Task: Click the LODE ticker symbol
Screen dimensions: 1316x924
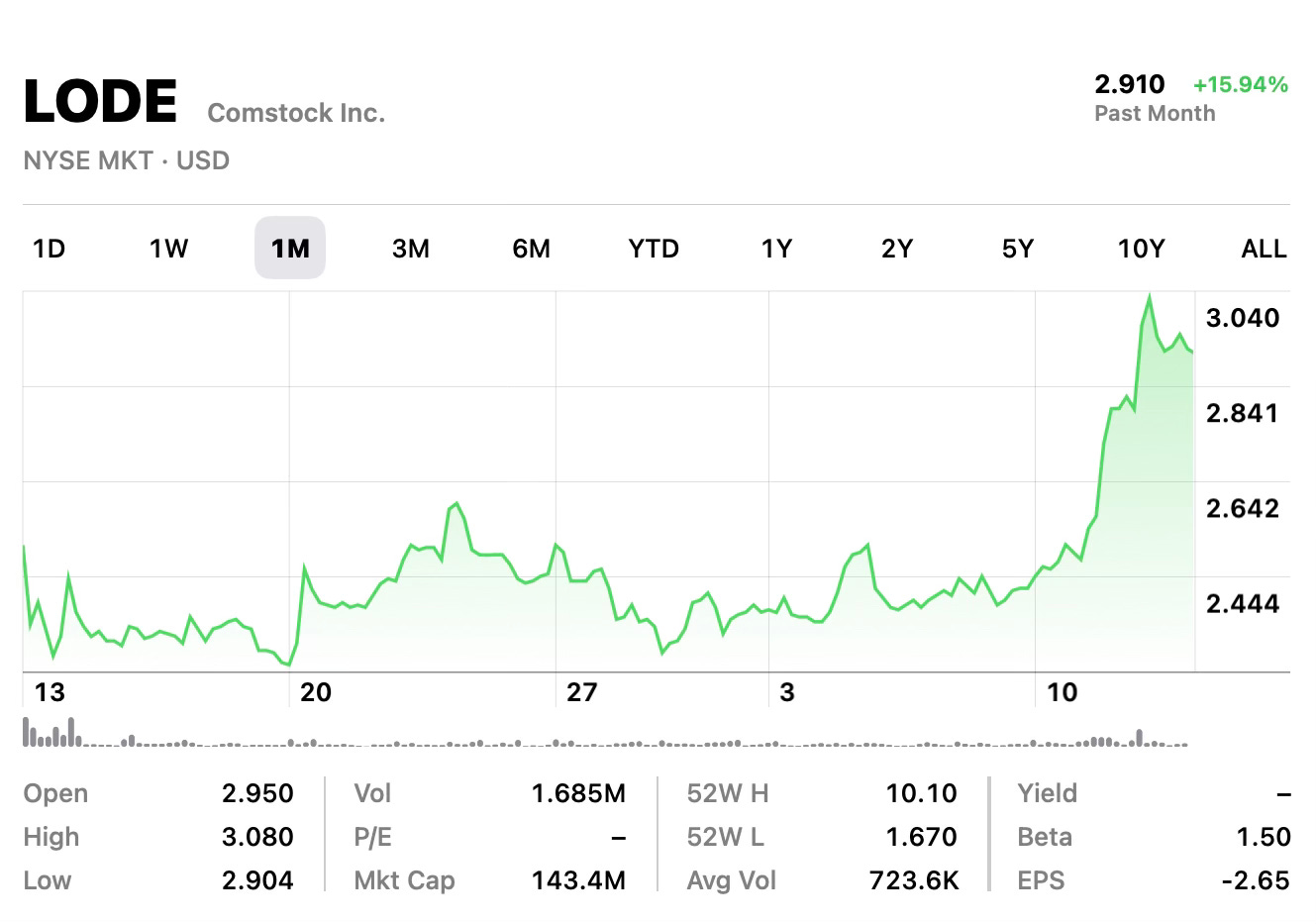Action: coord(100,101)
